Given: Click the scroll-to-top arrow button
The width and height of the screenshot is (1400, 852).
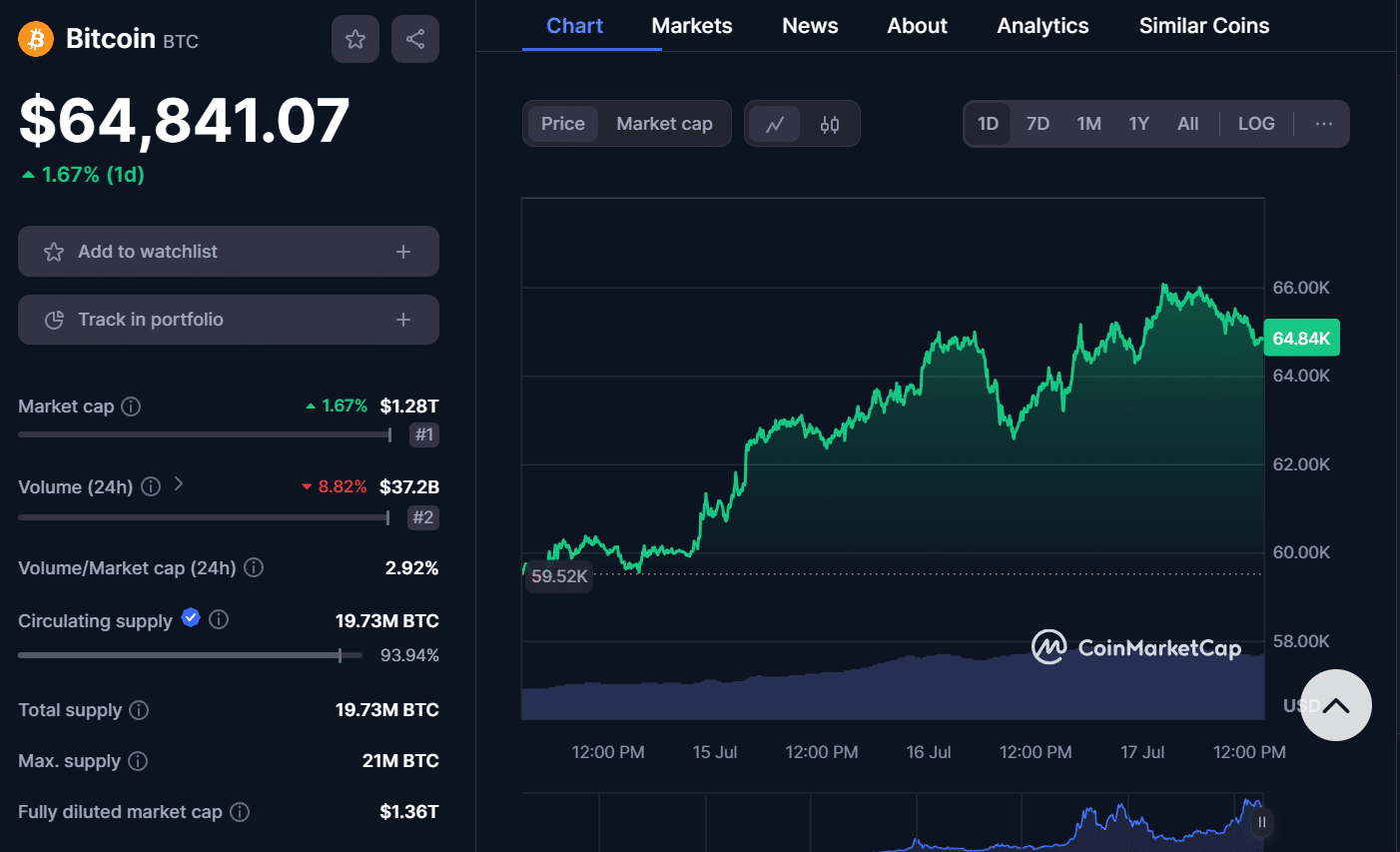Looking at the screenshot, I should click(x=1336, y=705).
